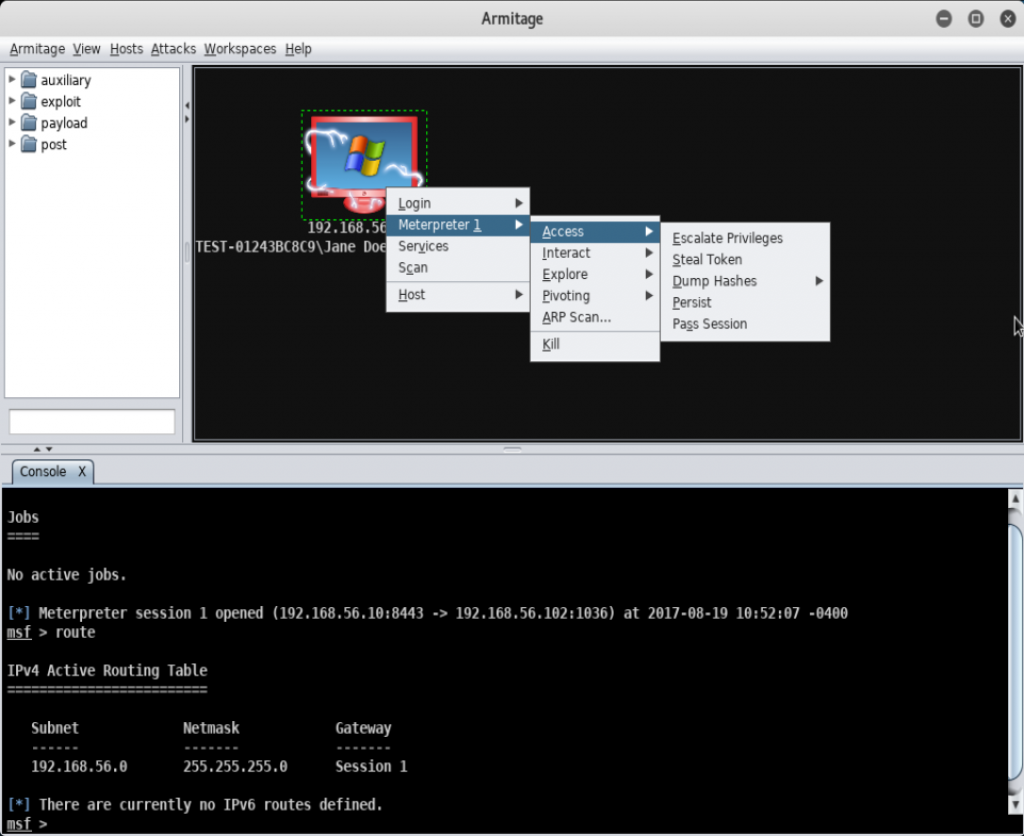
Task: Click the 'Meterpreter session 1 opened' line
Action: [x=428, y=613]
